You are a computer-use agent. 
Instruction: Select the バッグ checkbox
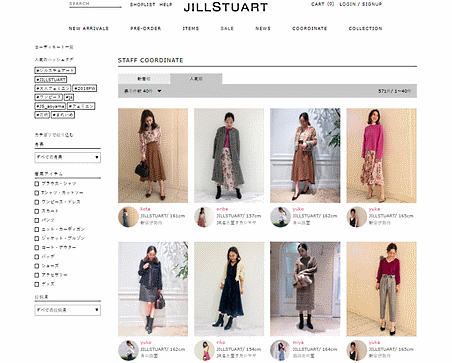pos(37,257)
